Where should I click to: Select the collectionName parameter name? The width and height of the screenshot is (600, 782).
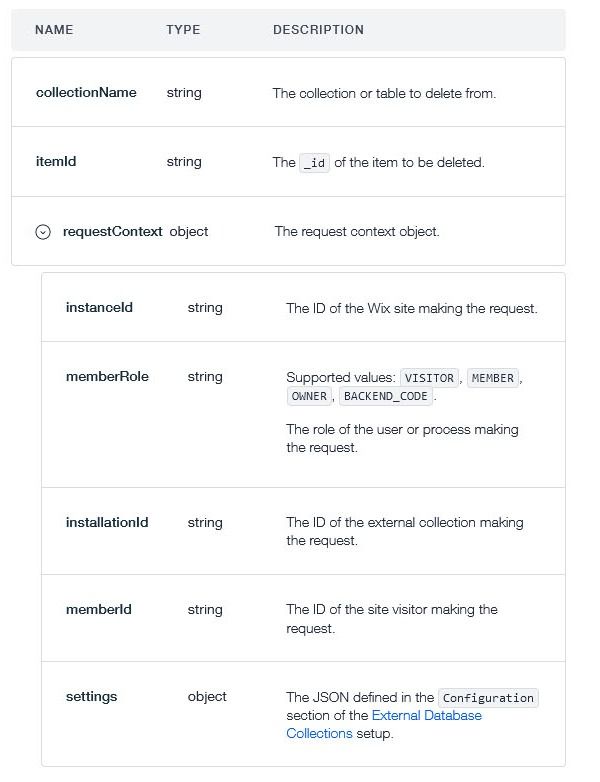(x=86, y=93)
